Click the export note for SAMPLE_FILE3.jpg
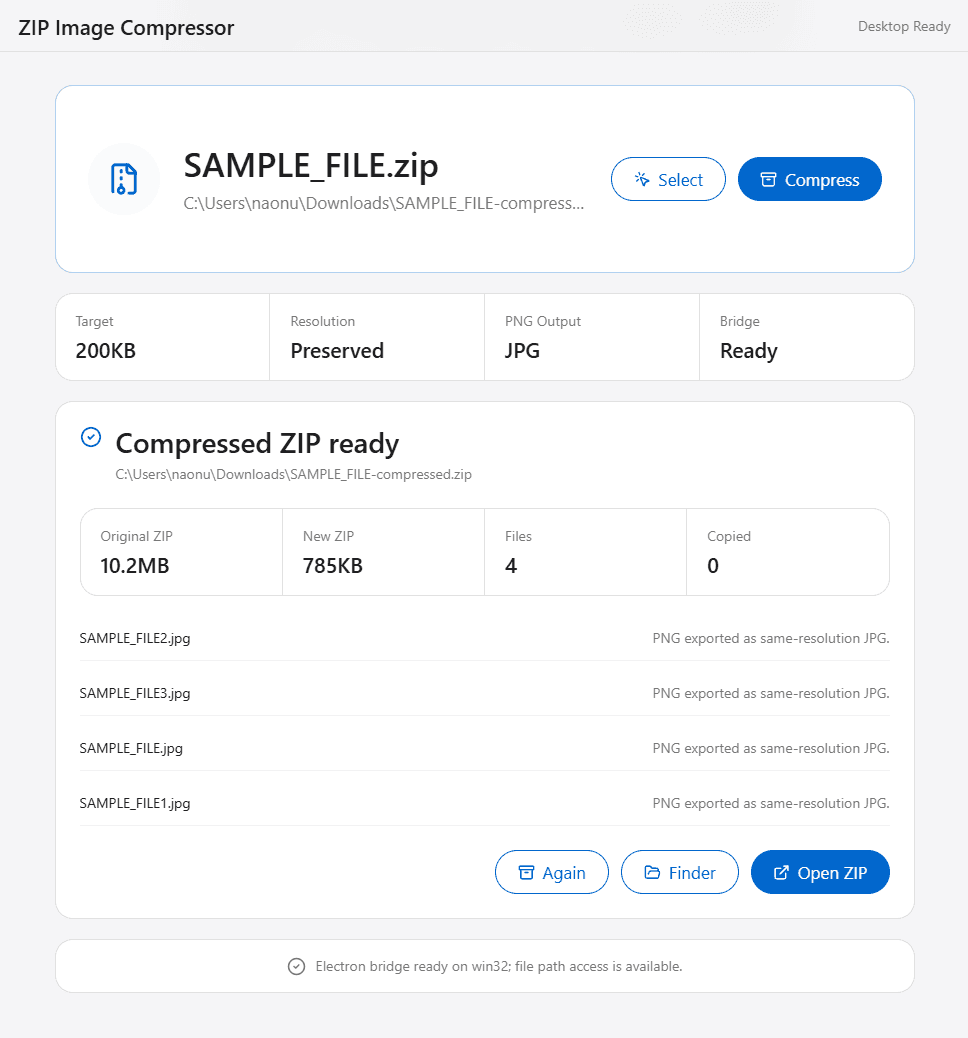This screenshot has width=968, height=1038. pyautogui.click(x=771, y=693)
